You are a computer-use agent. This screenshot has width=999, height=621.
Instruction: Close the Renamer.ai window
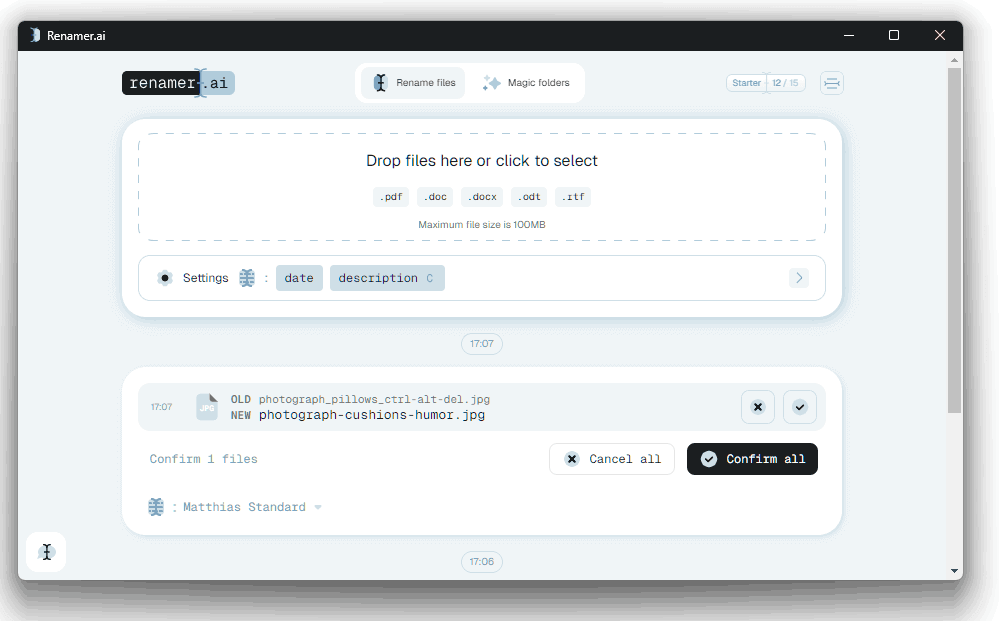tap(940, 36)
